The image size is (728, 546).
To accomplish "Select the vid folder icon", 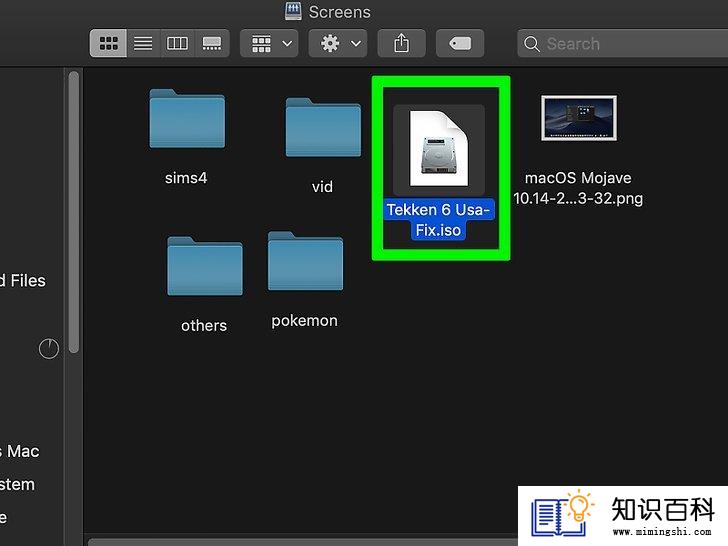I will pos(323,127).
